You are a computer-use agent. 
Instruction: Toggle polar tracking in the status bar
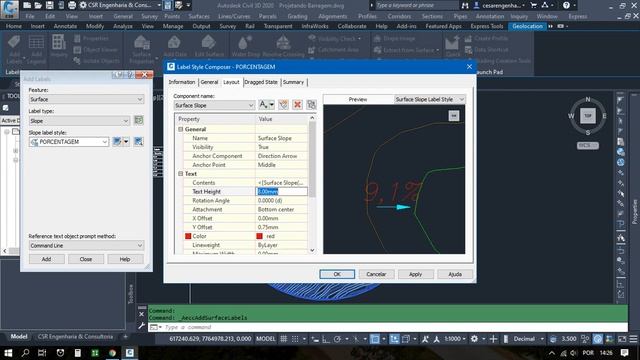click(337, 339)
